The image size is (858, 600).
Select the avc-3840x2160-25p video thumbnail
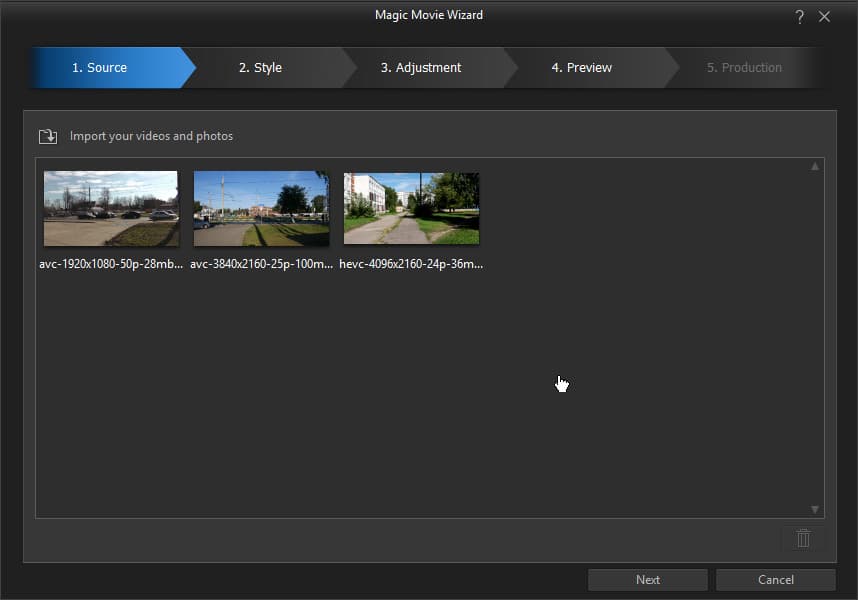point(262,208)
